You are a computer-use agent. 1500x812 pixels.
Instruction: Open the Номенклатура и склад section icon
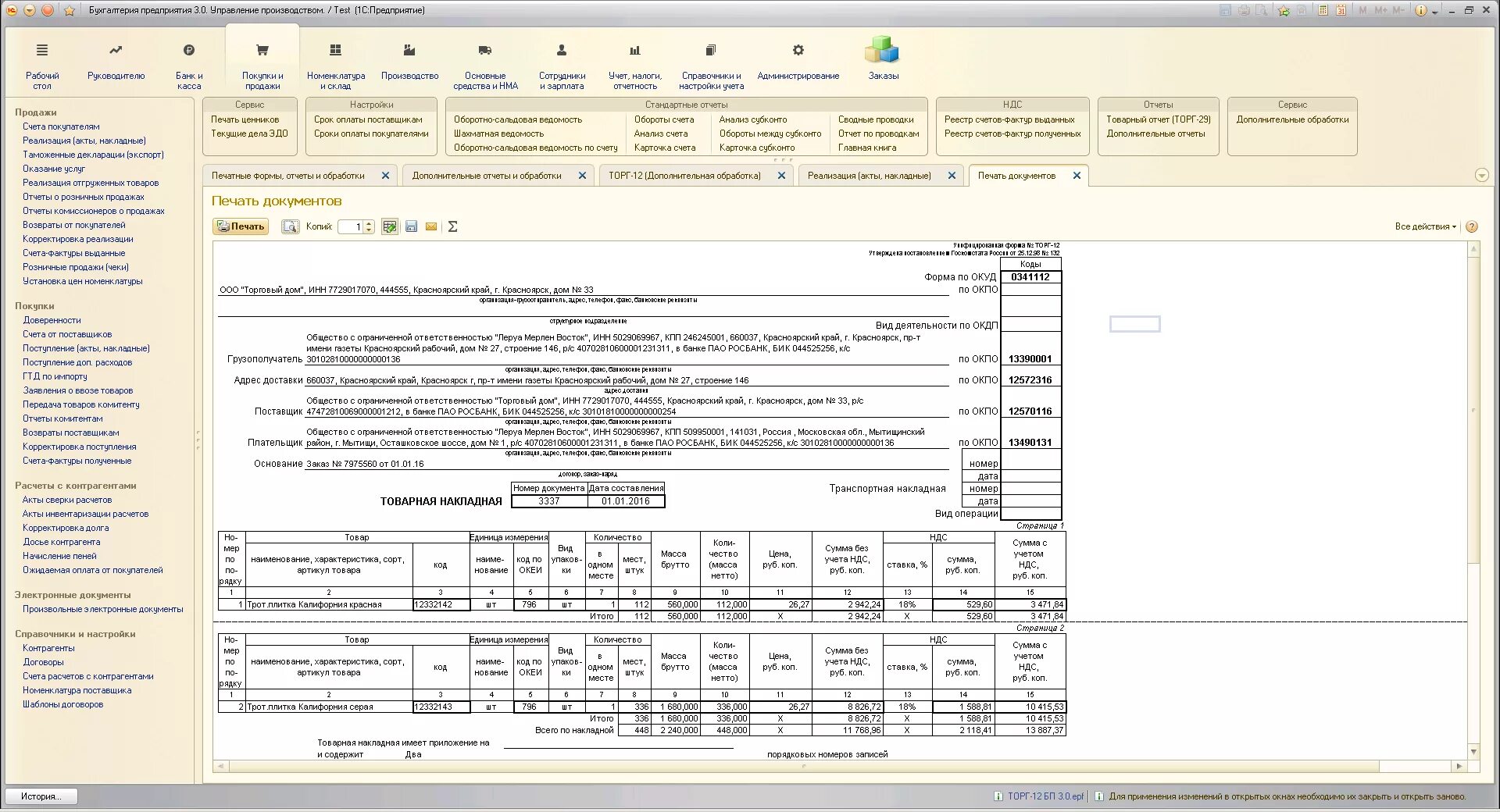pyautogui.click(x=336, y=50)
